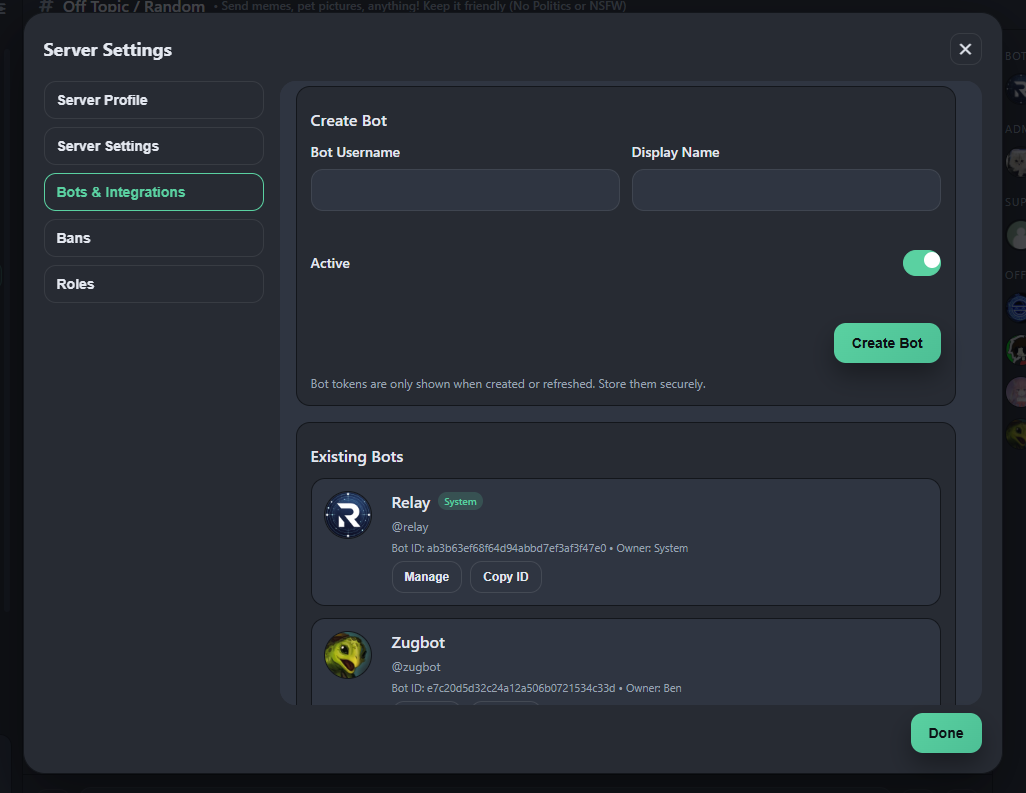Click the Done button

click(x=945, y=733)
